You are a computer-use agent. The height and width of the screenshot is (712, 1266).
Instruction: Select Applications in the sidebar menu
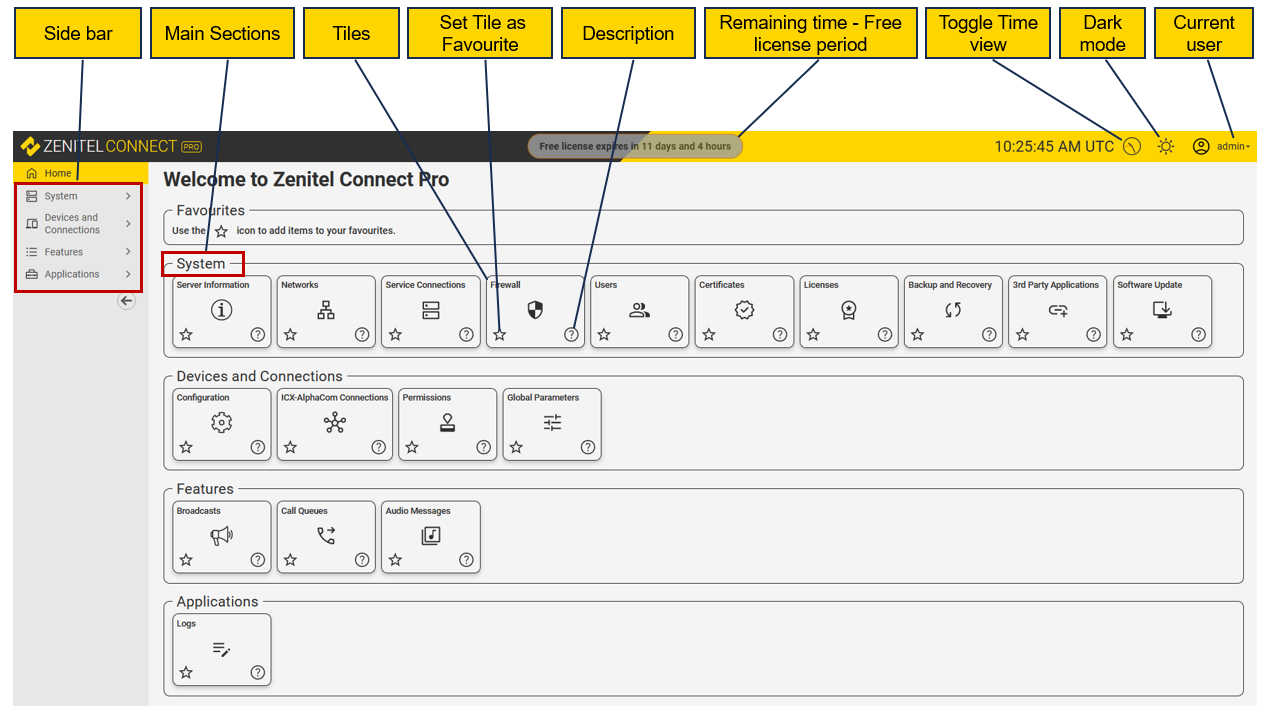(79, 274)
